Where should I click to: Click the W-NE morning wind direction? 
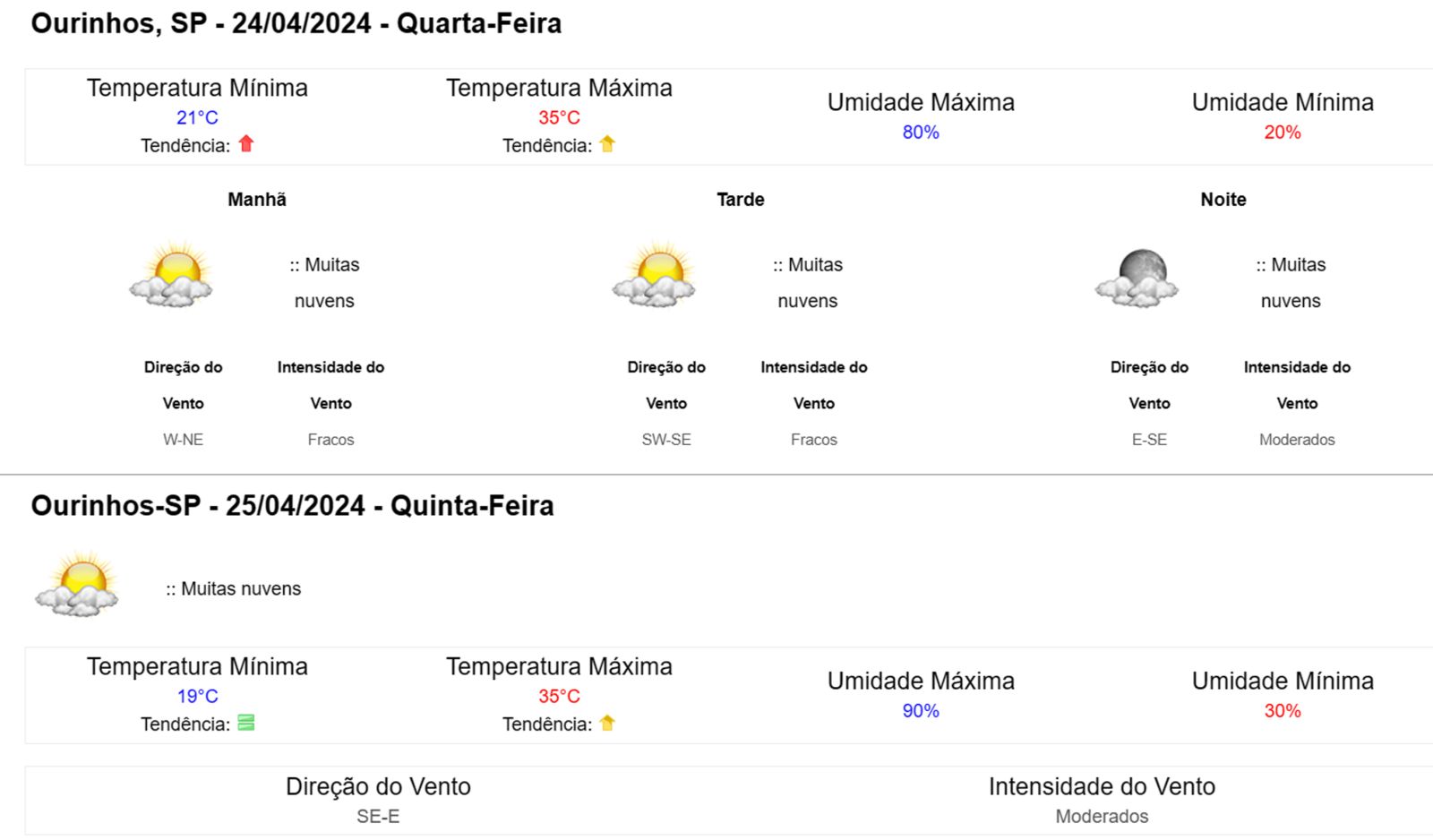pos(183,440)
